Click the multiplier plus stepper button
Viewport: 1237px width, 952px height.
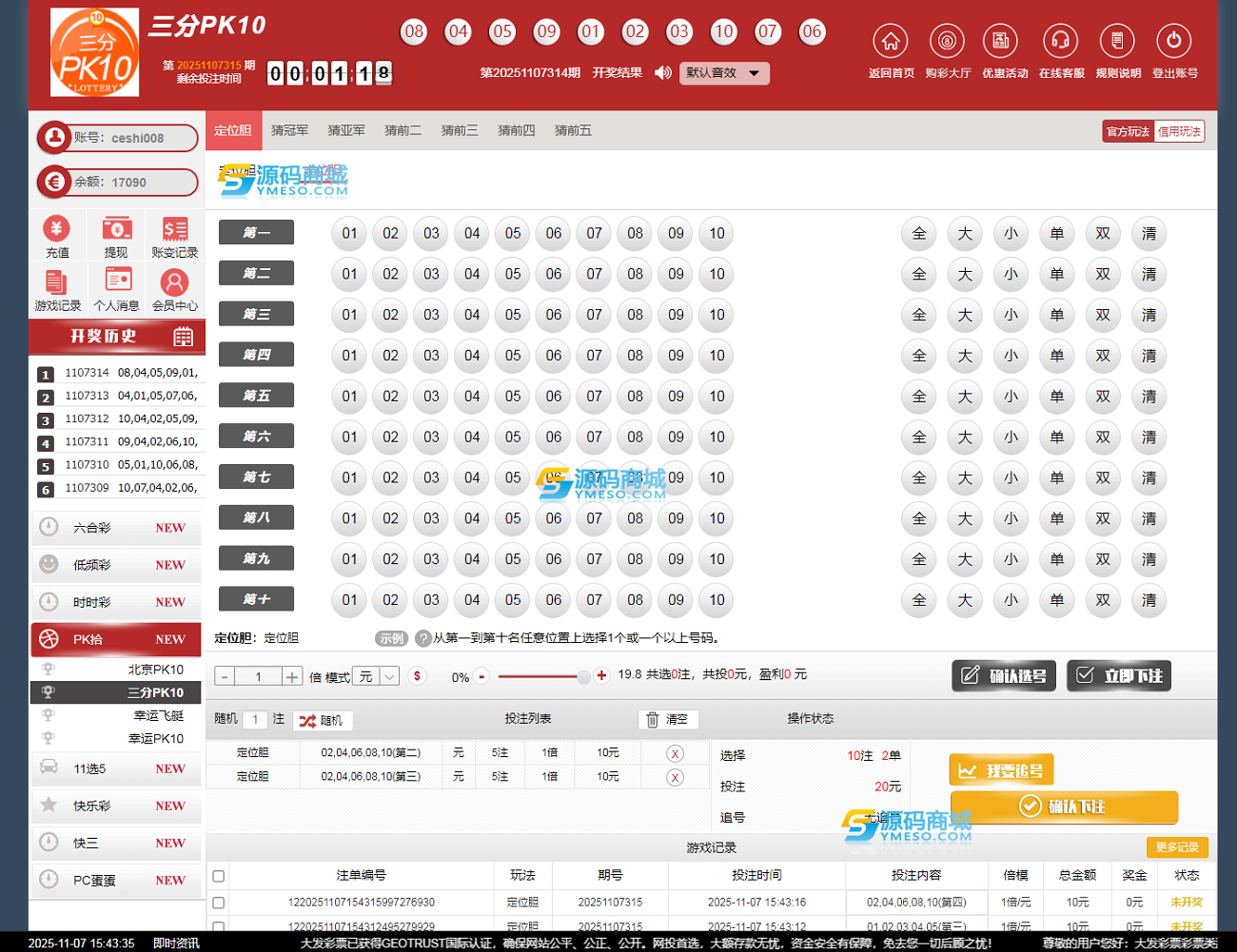pos(292,676)
